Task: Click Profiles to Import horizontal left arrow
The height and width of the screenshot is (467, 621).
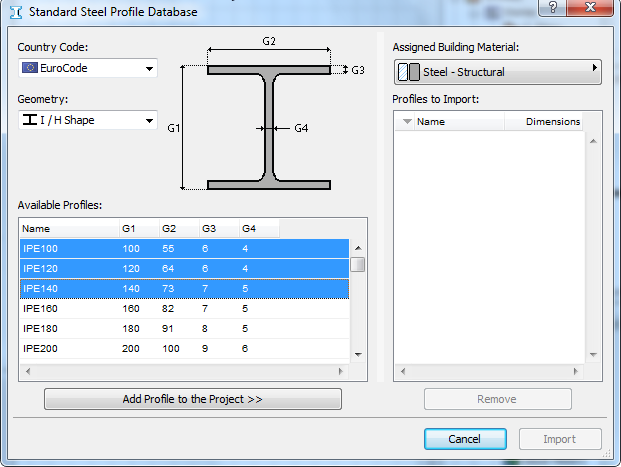Action: point(403,371)
